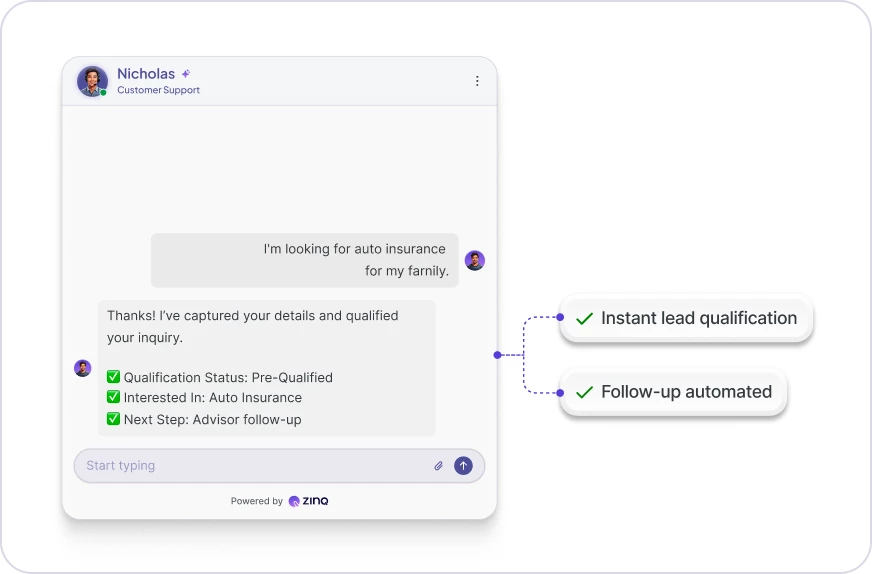Select the Instant lead qualification pill
Viewport: 872px width, 574px height.
coord(686,318)
